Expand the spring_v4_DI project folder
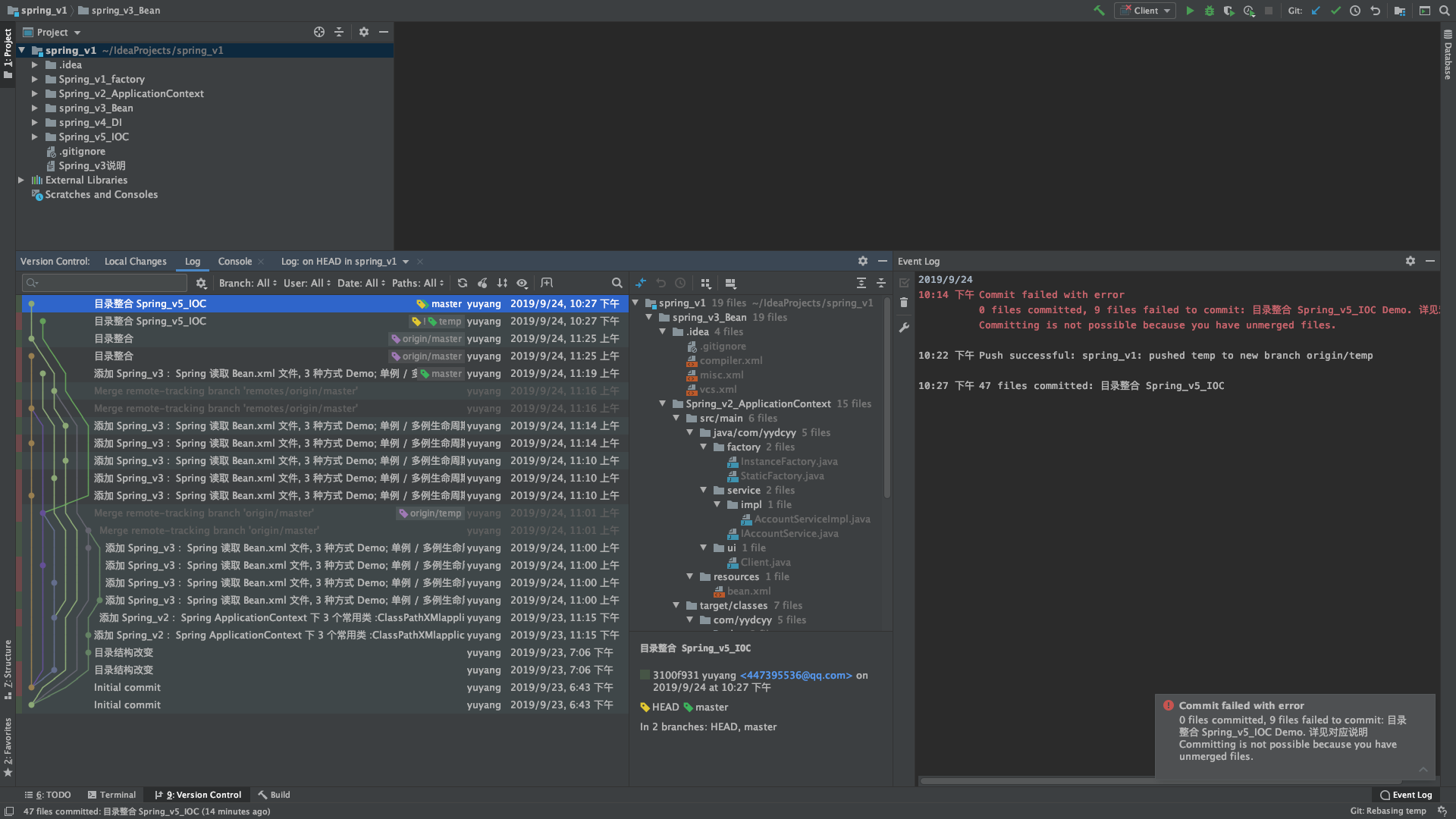Image resolution: width=1456 pixels, height=819 pixels. [35, 122]
